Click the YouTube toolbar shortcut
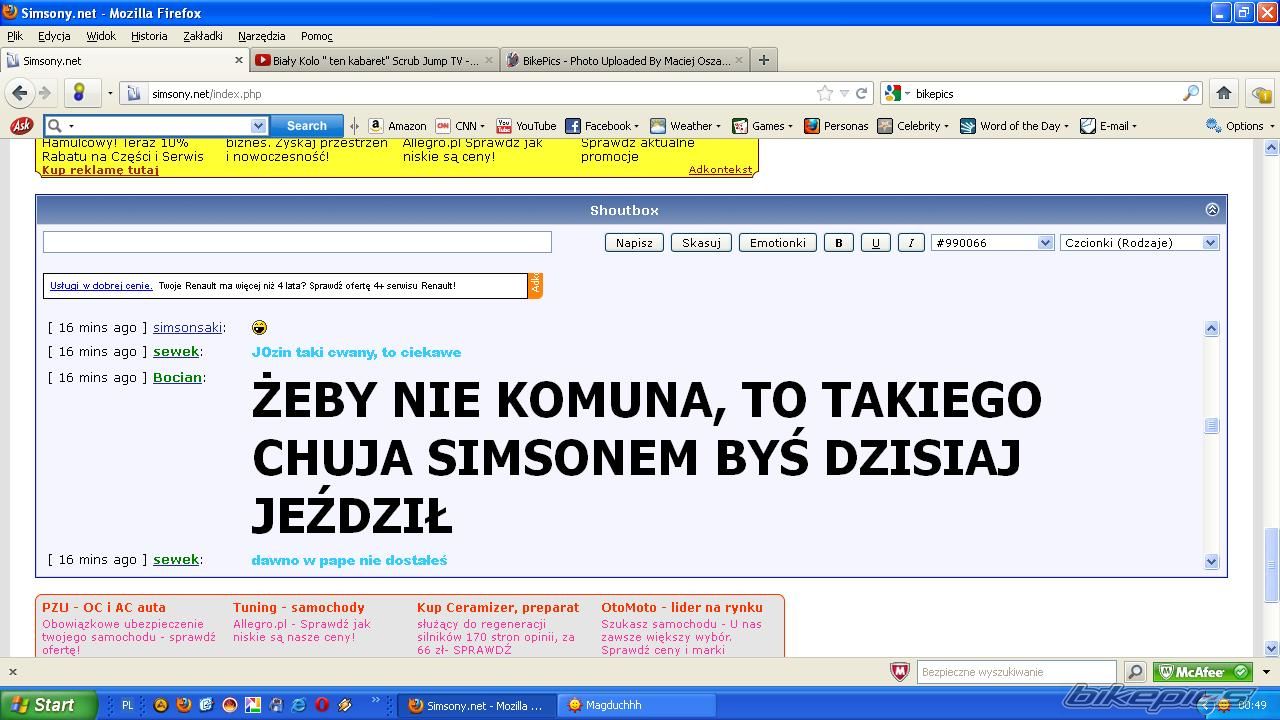This screenshot has height=720, width=1280. (x=526, y=126)
